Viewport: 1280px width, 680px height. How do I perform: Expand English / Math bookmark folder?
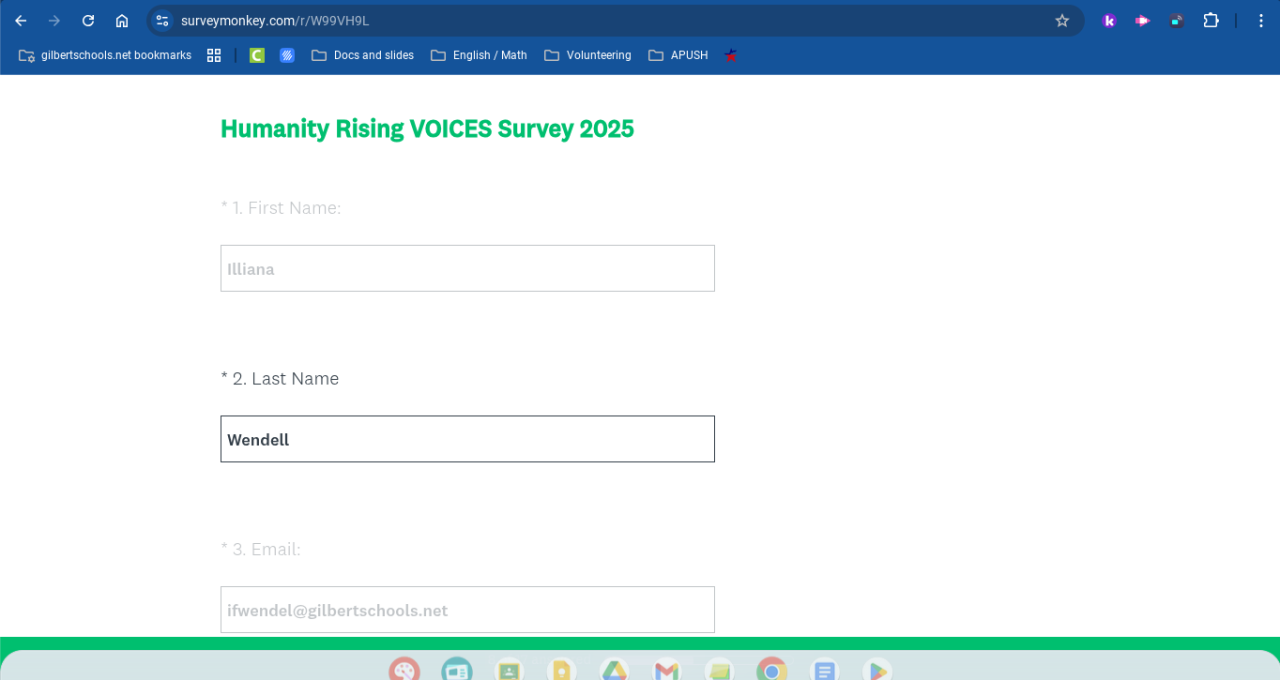click(x=479, y=55)
